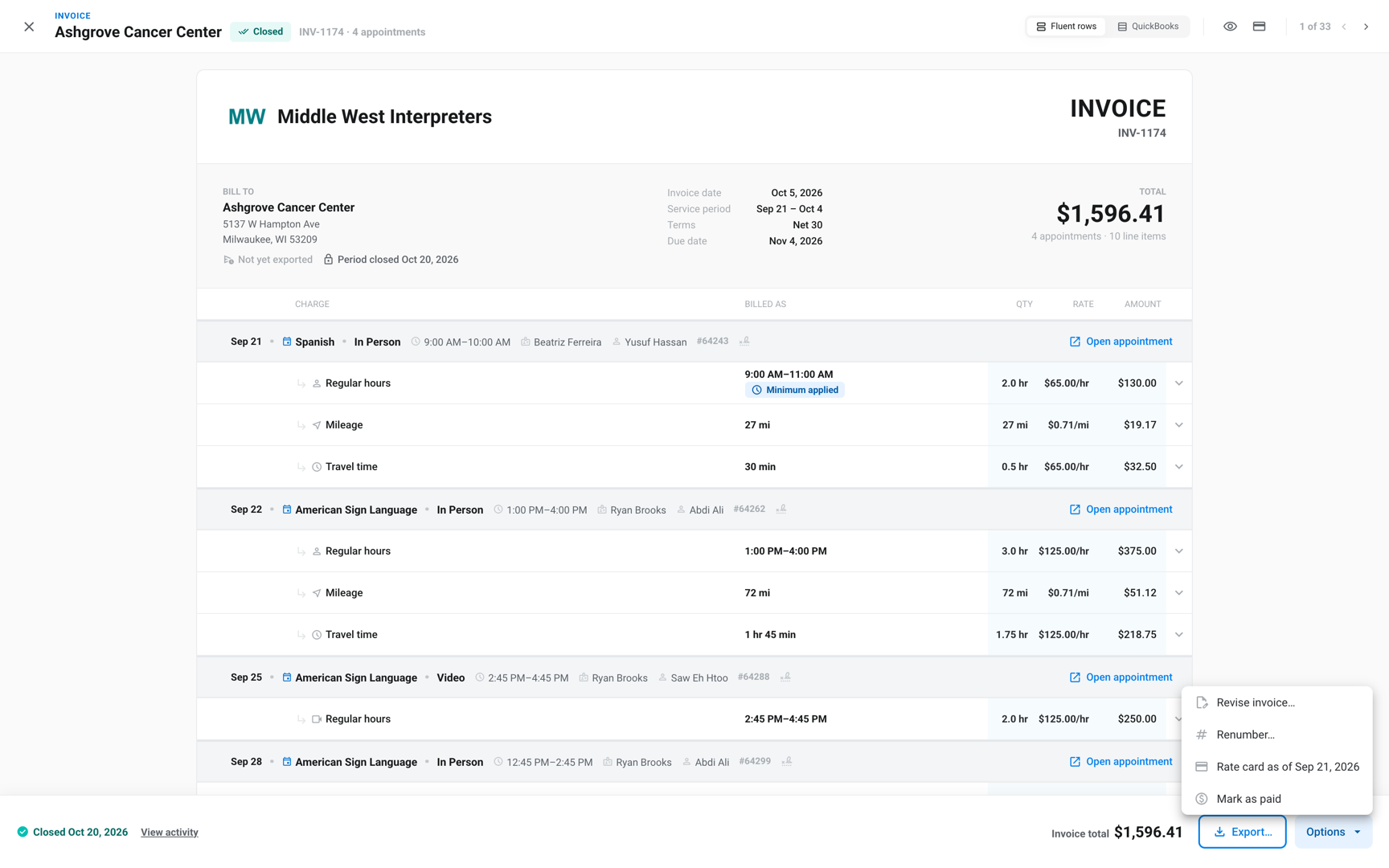This screenshot has width=1389, height=868.
Task: Click the Closed status badge in header
Action: click(260, 32)
